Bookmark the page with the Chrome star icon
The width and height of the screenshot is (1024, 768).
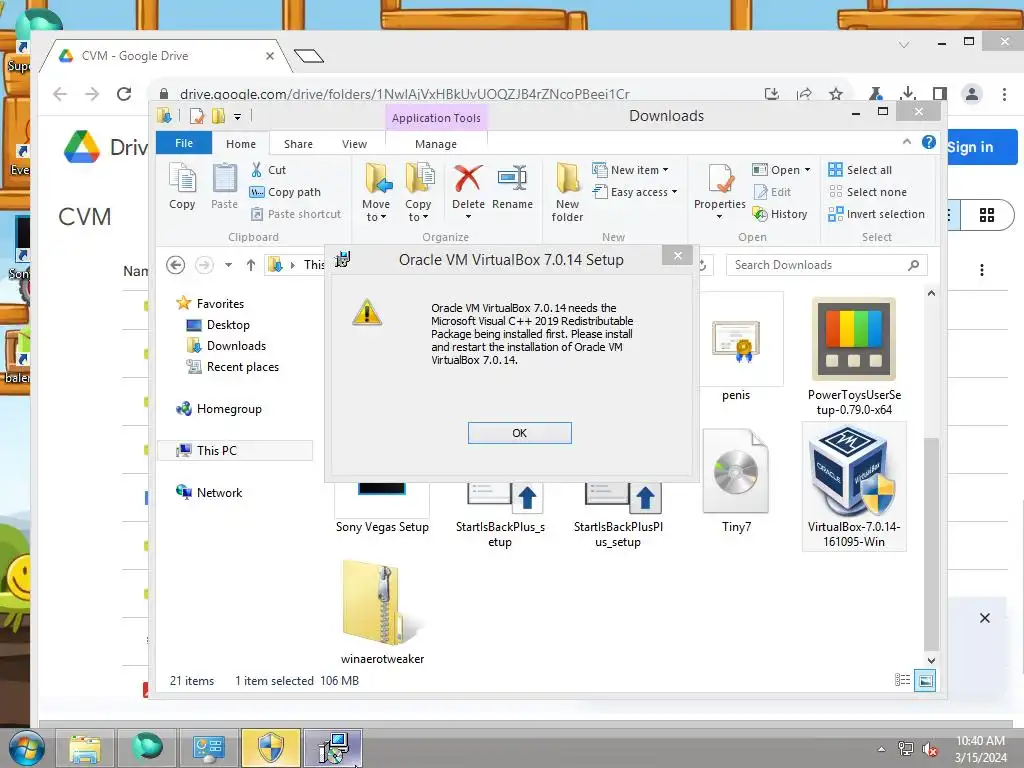(x=835, y=94)
